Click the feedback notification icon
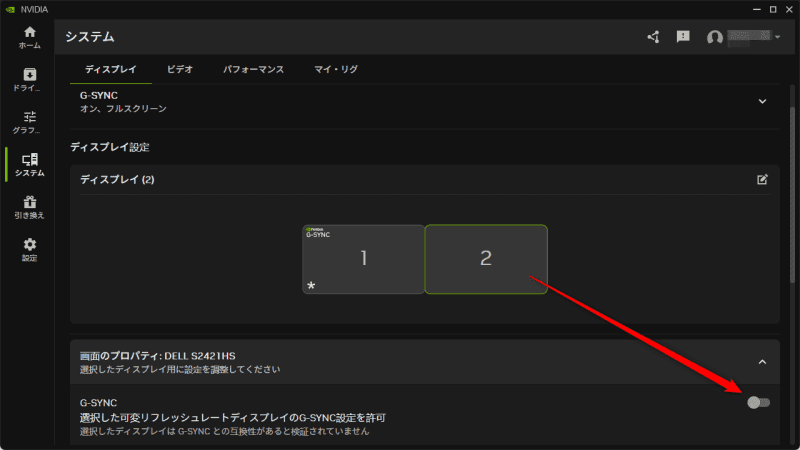 [683, 37]
